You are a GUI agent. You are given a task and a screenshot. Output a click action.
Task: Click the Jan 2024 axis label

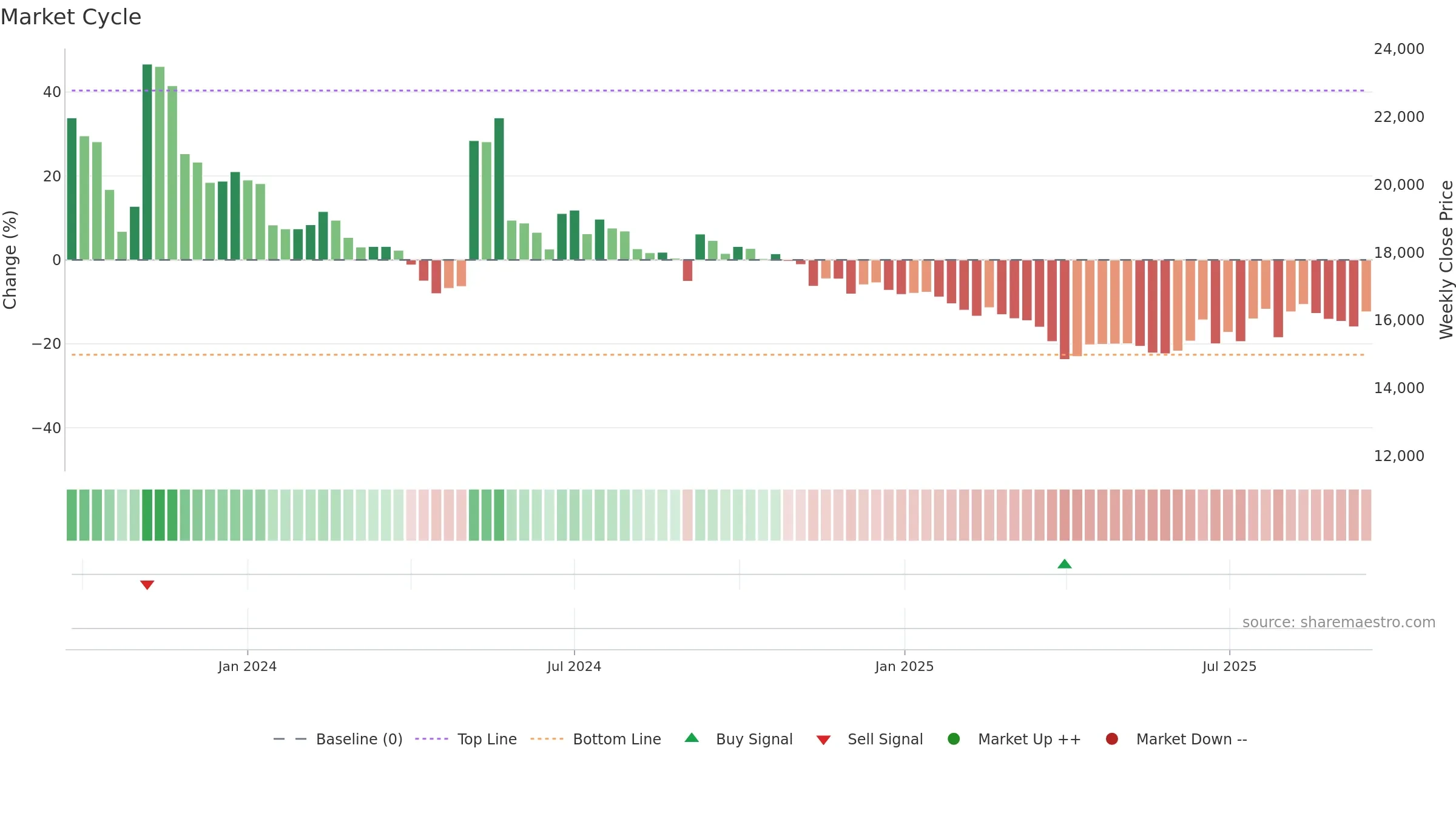[x=248, y=667]
